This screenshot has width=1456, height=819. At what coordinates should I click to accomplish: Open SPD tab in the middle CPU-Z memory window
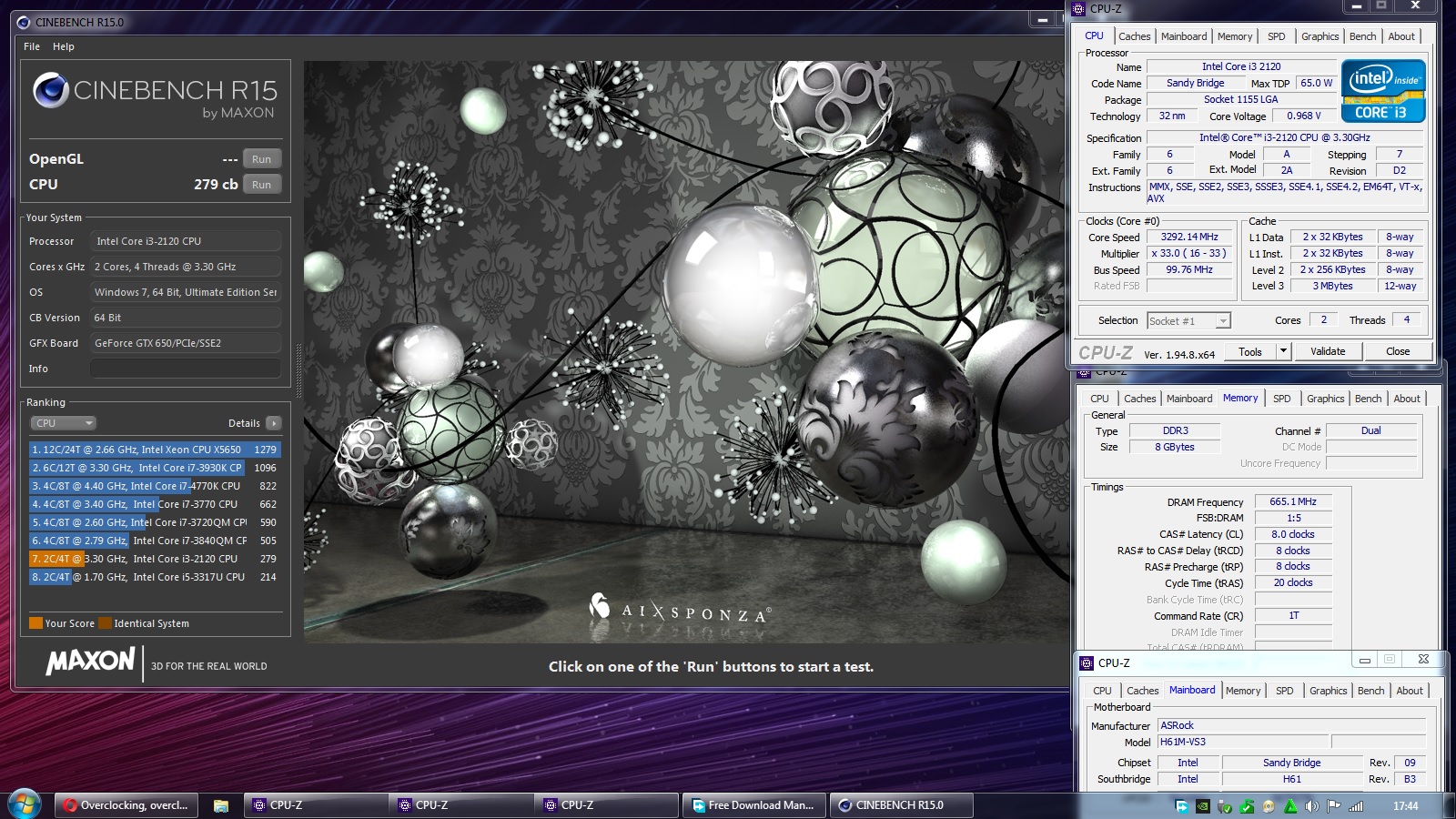coord(1281,399)
